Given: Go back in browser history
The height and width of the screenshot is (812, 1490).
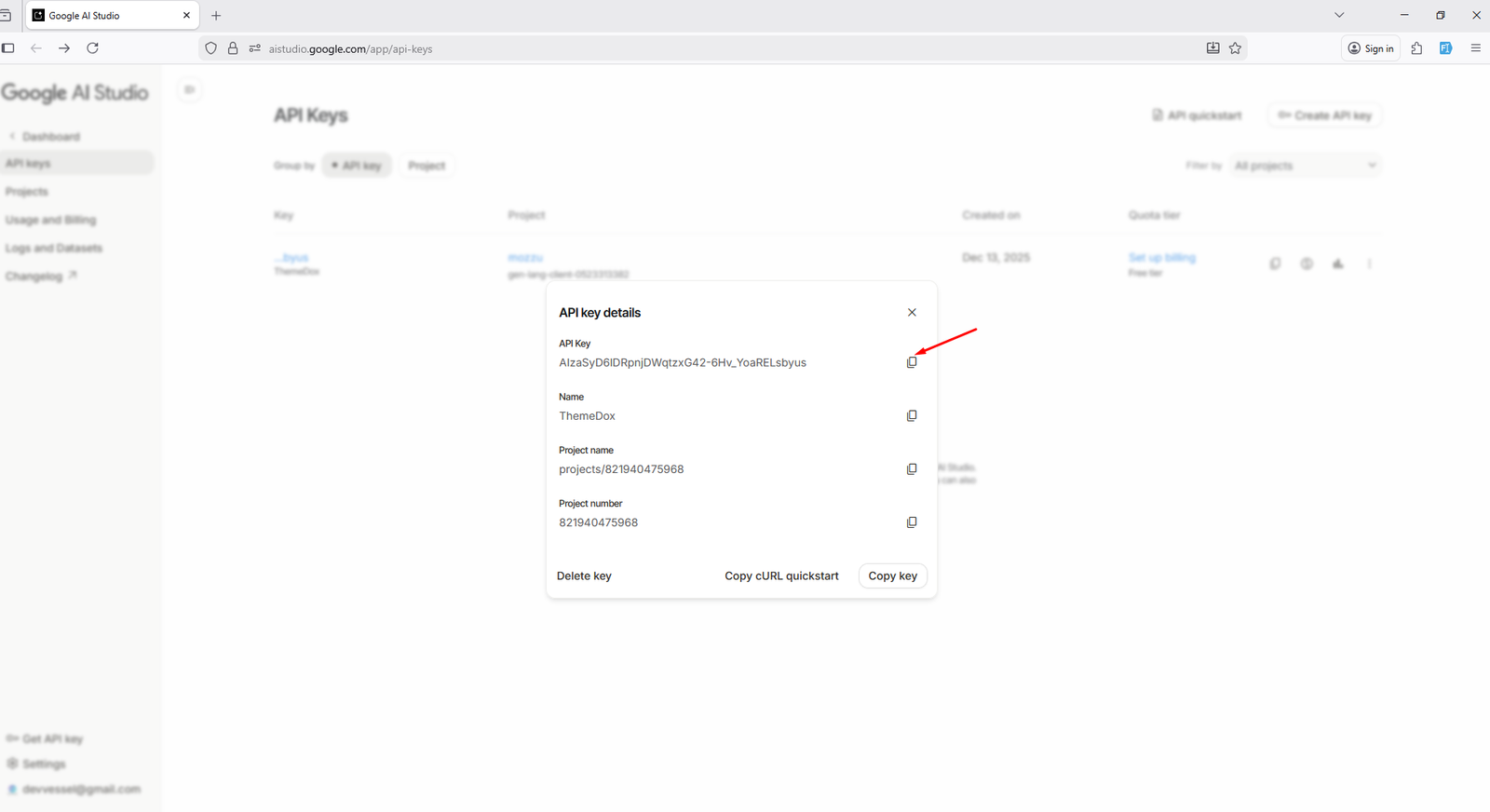Looking at the screenshot, I should coord(36,48).
